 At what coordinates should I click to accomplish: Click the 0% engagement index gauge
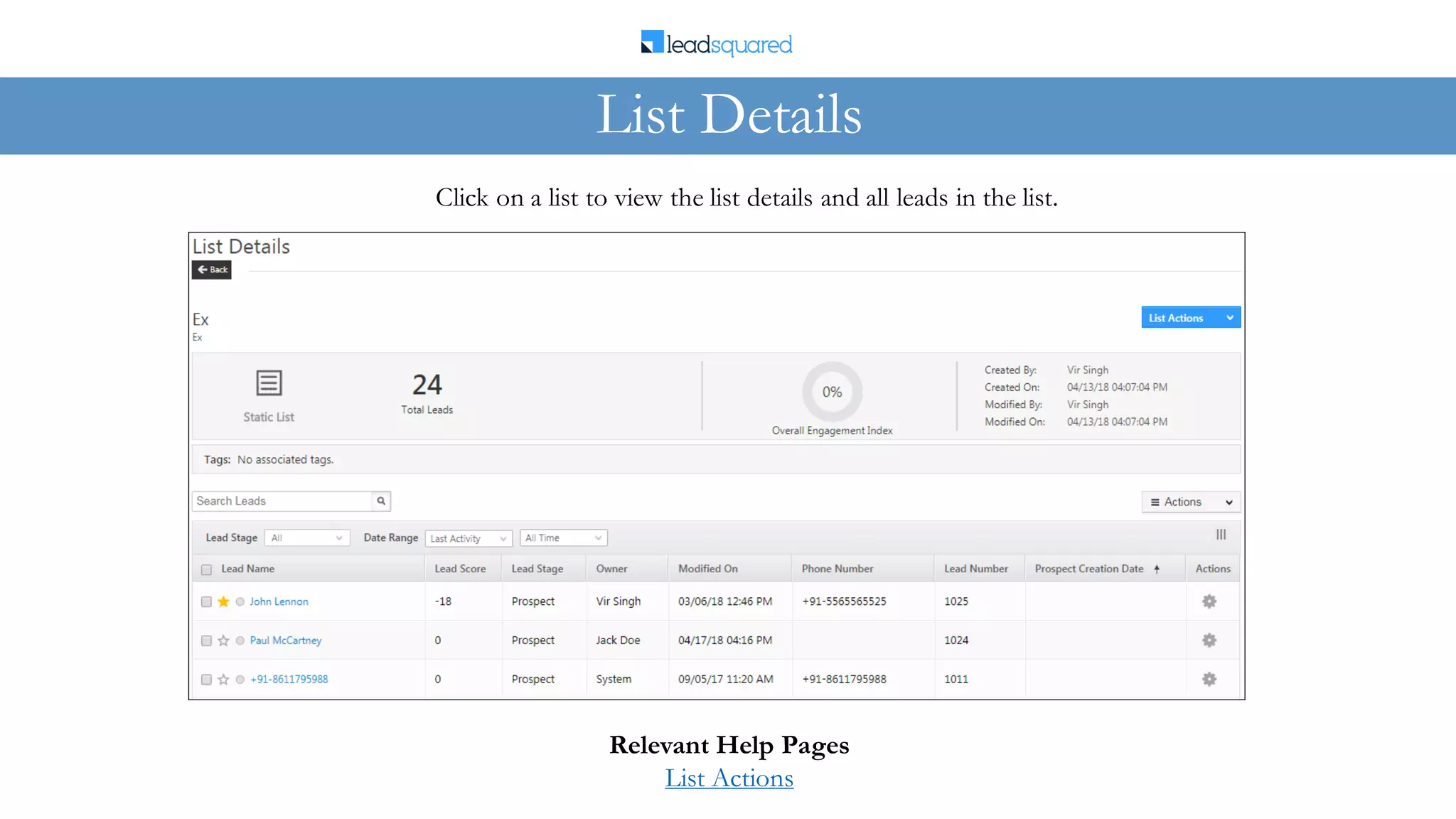click(x=832, y=392)
